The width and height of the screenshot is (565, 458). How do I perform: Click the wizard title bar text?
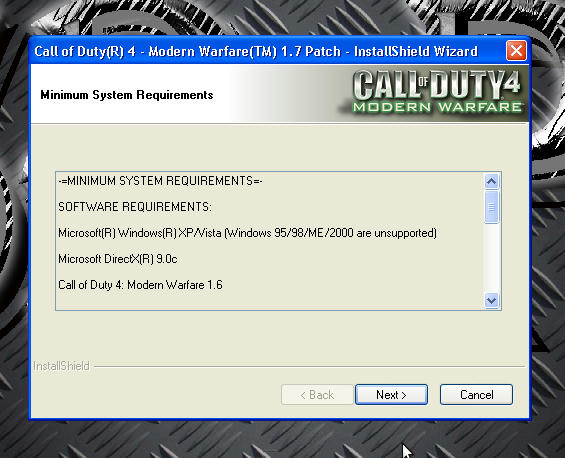click(x=256, y=51)
